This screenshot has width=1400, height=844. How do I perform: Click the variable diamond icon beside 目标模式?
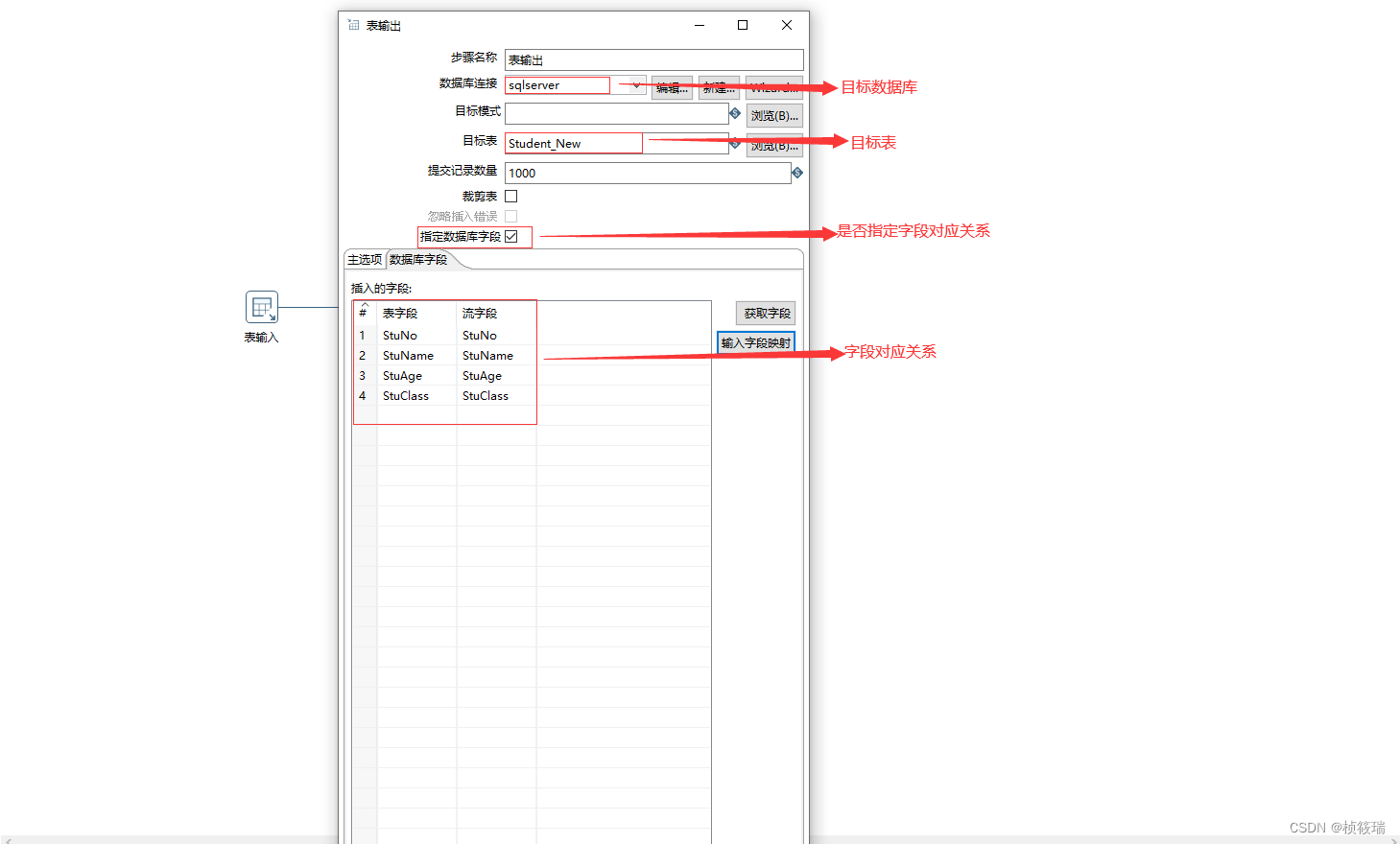[735, 113]
